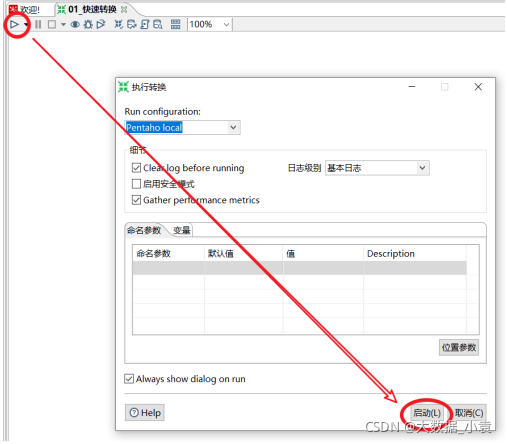Toggle Clear log before running checkbox
Image resolution: width=507 pixels, height=444 pixels.
point(136,168)
